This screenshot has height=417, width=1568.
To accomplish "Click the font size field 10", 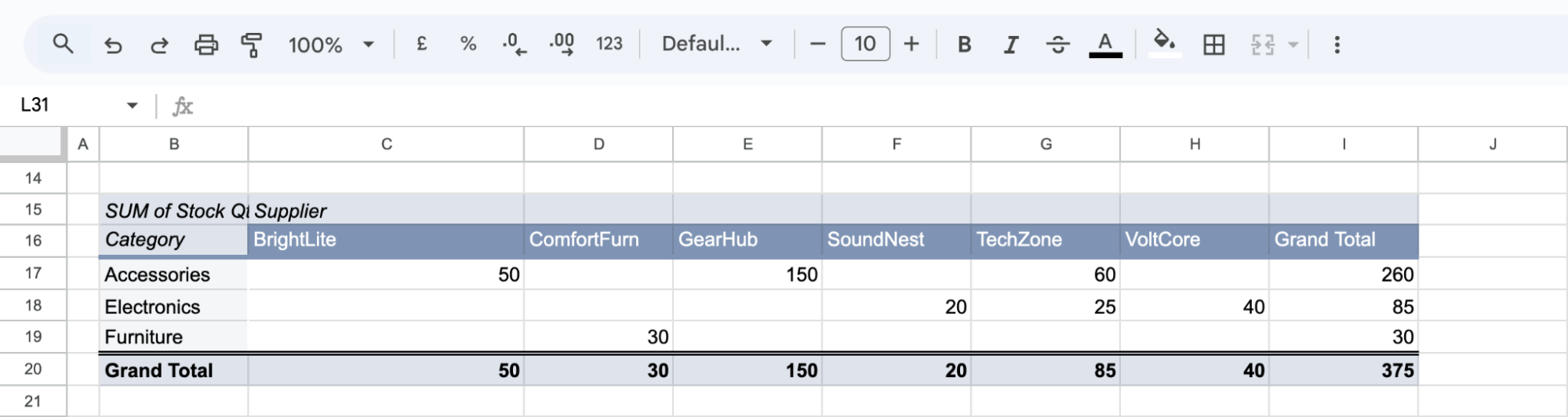I will pyautogui.click(x=865, y=44).
